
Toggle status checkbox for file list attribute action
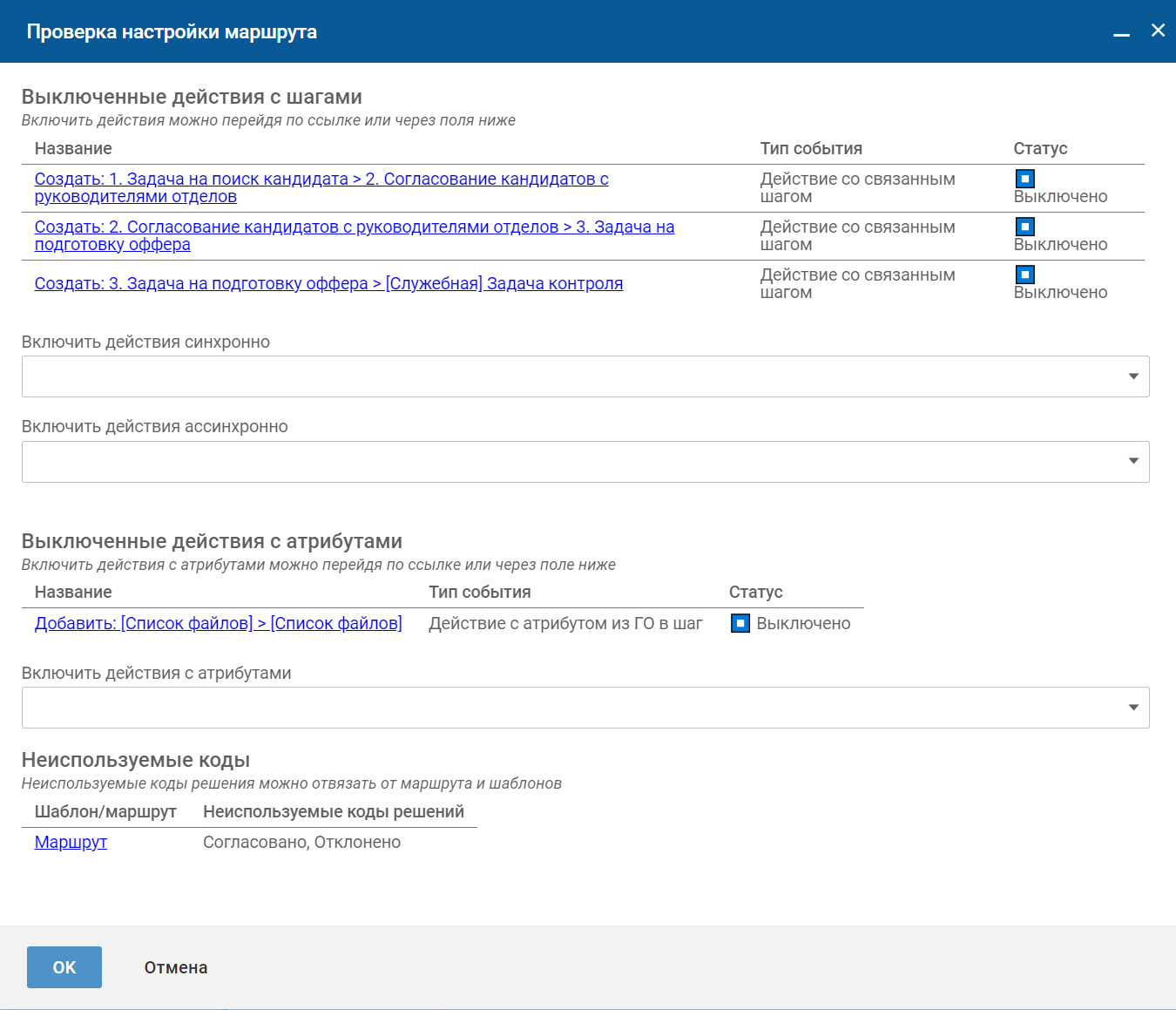click(740, 623)
